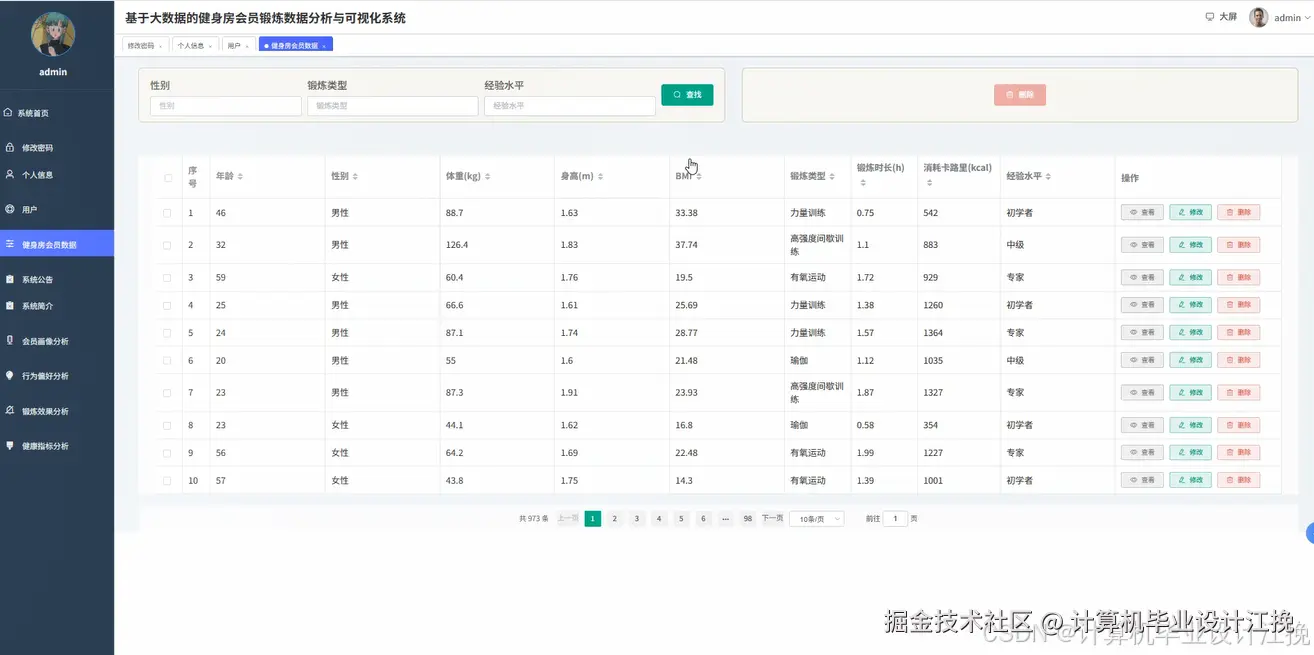1314x655 pixels.
Task: Close the 用户 tab
Action: click(247, 46)
